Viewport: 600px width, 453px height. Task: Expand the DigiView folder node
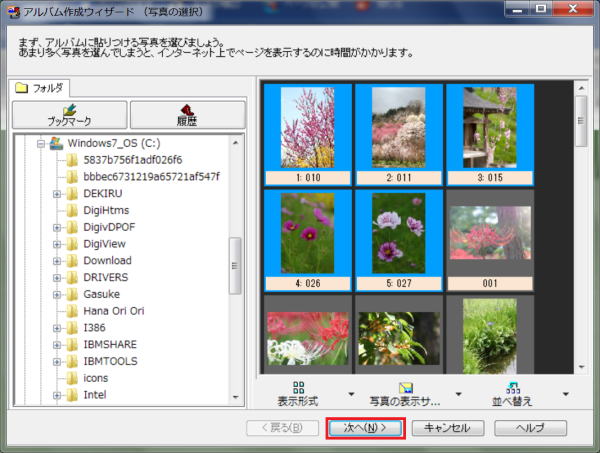(x=57, y=244)
